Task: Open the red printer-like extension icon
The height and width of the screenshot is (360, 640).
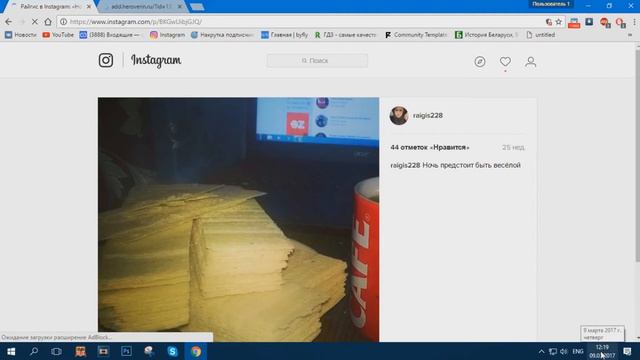Action: 574,23
